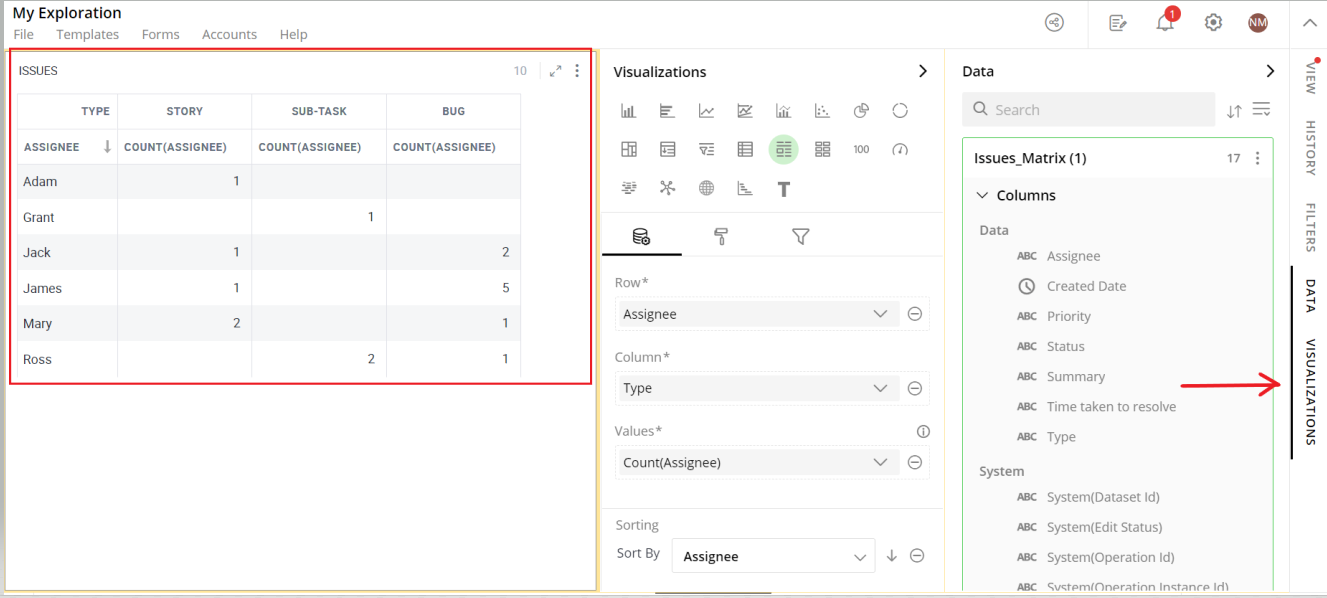Expand the ISSUES widget to fullscreen
This screenshot has height=598, width=1327.
click(x=555, y=71)
